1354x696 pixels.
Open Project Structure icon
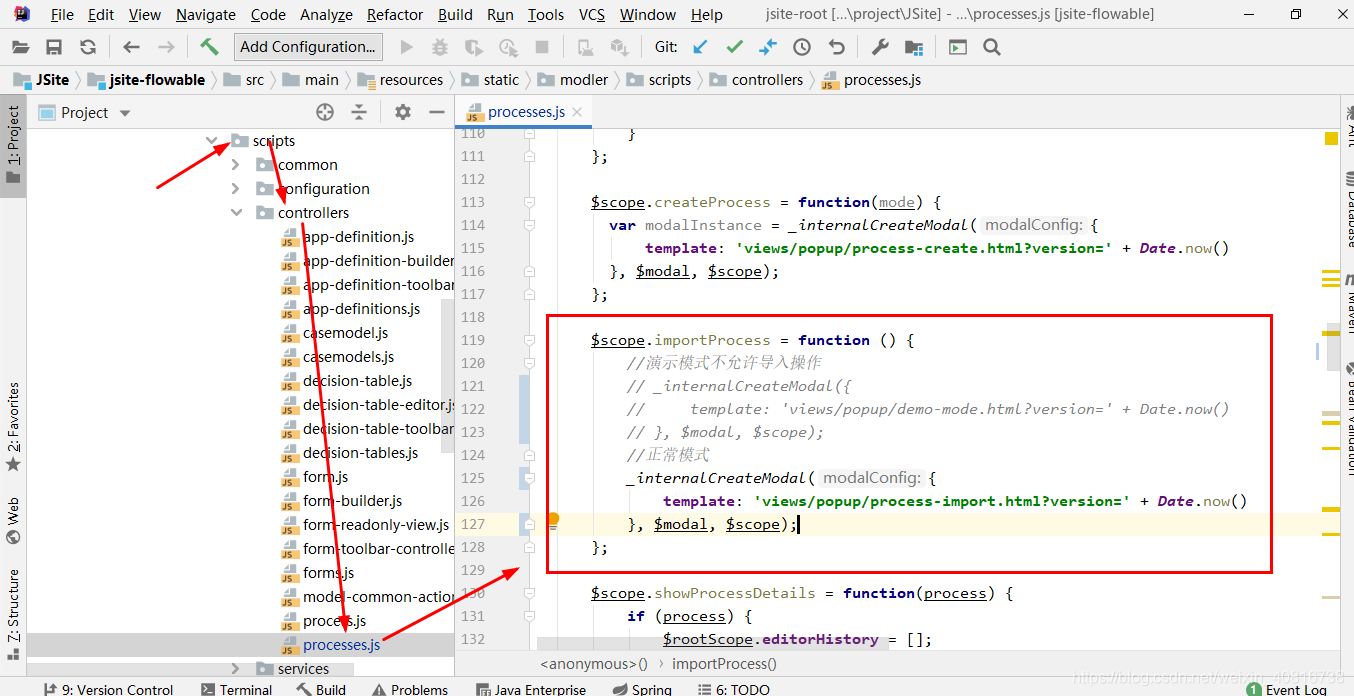coord(914,47)
